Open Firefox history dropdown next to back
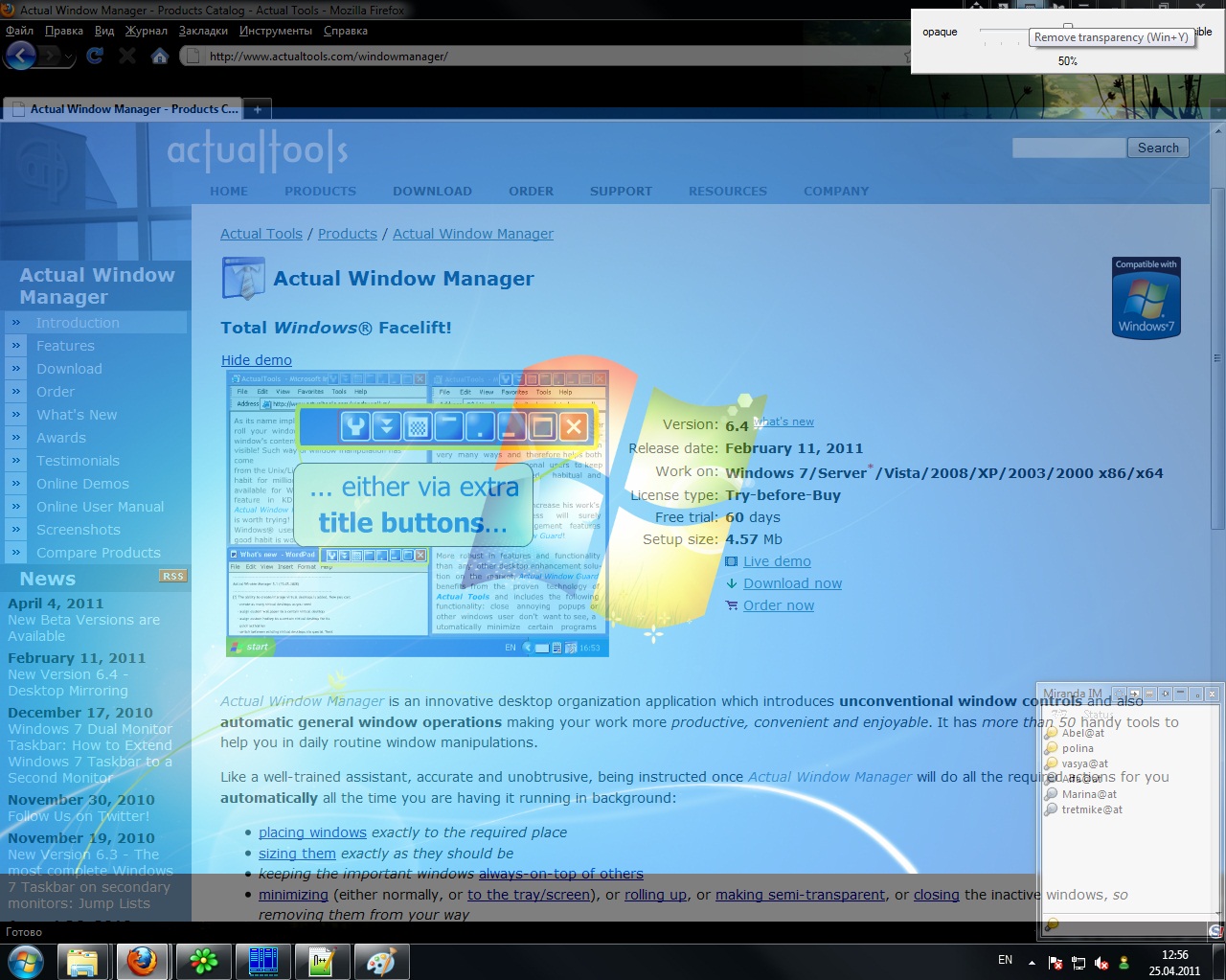 pos(68,57)
